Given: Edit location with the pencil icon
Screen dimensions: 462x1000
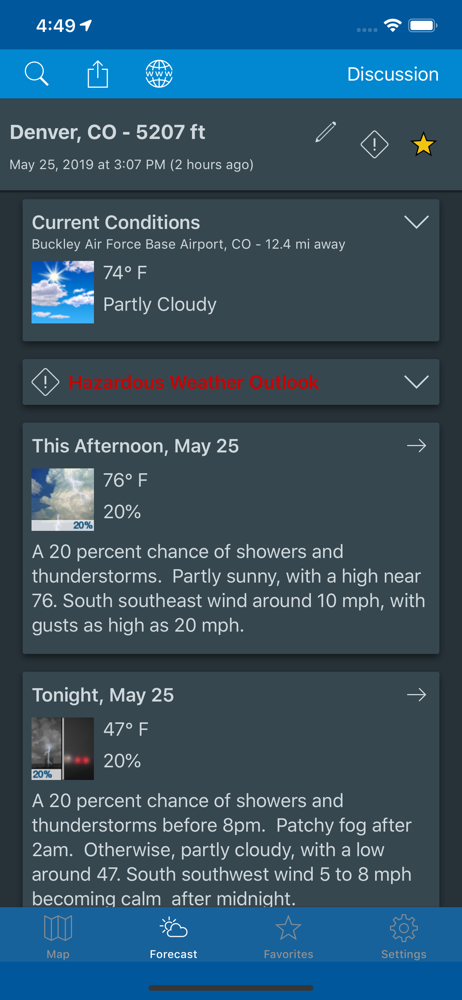Looking at the screenshot, I should click(x=325, y=133).
